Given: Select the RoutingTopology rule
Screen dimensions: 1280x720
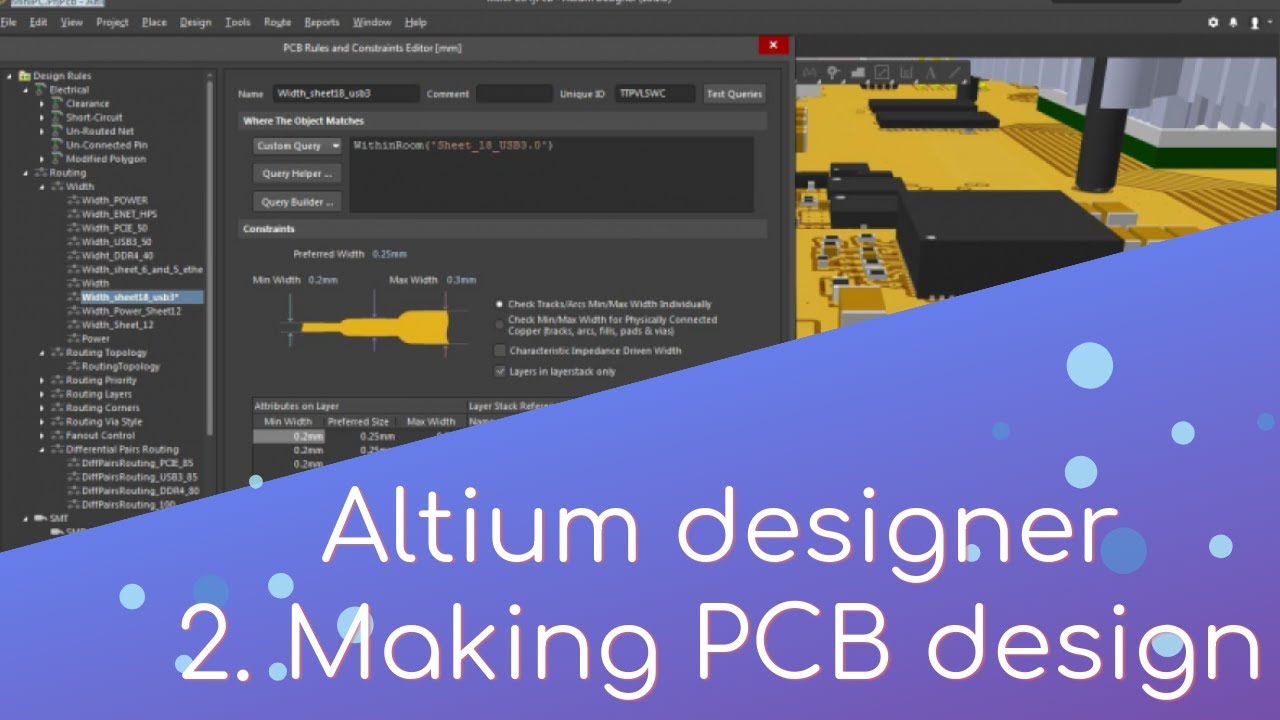Looking at the screenshot, I should tap(121, 367).
